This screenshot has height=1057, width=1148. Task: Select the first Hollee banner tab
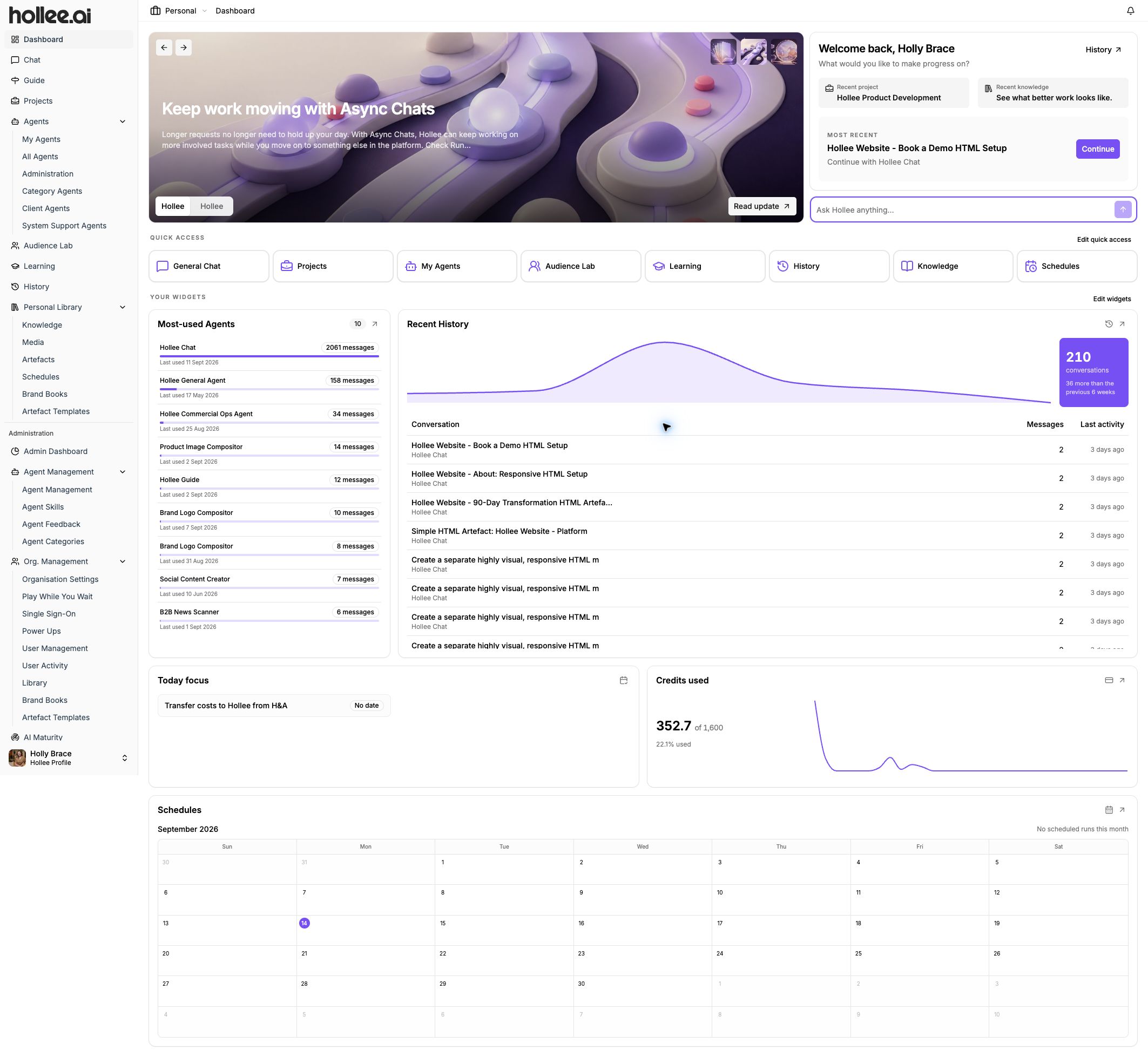[173, 206]
